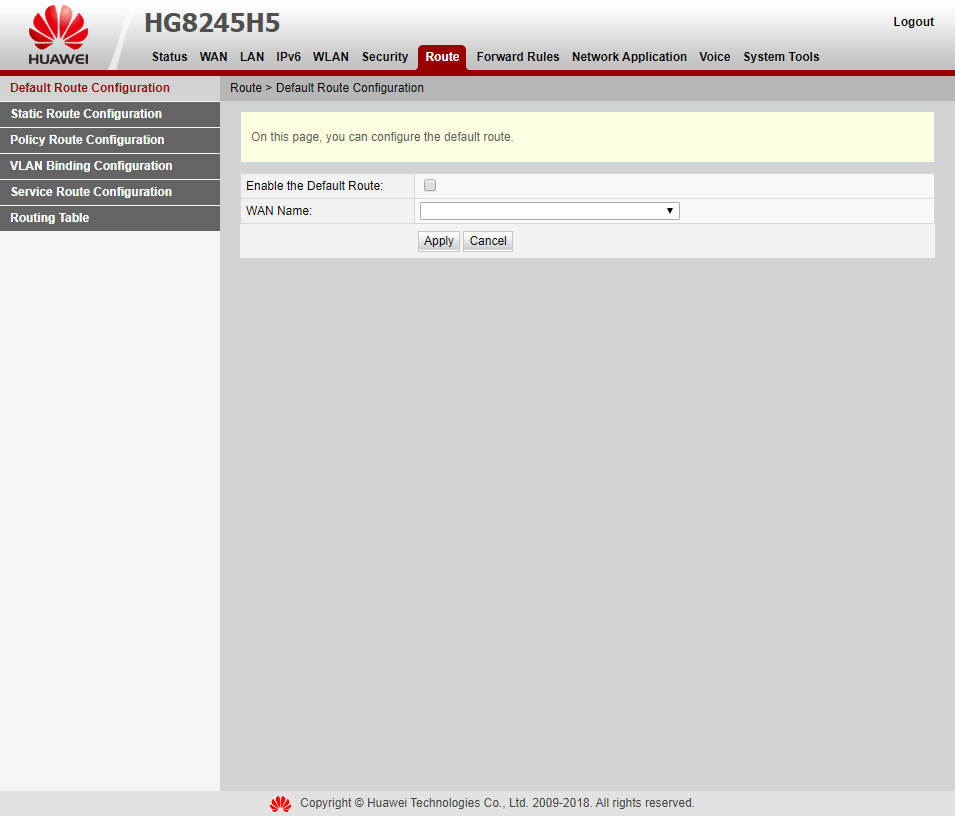
Task: Open the Forward Rules tab
Action: coord(517,57)
